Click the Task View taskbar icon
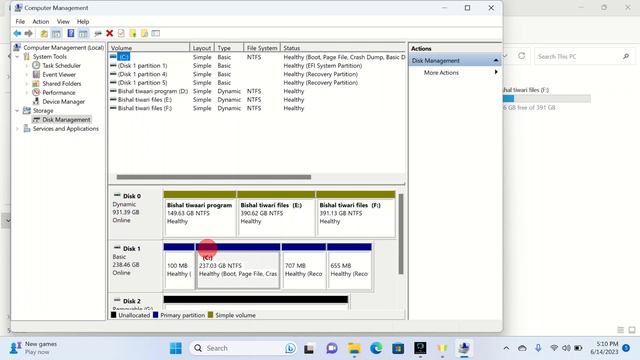640x360 pixels. [309, 348]
